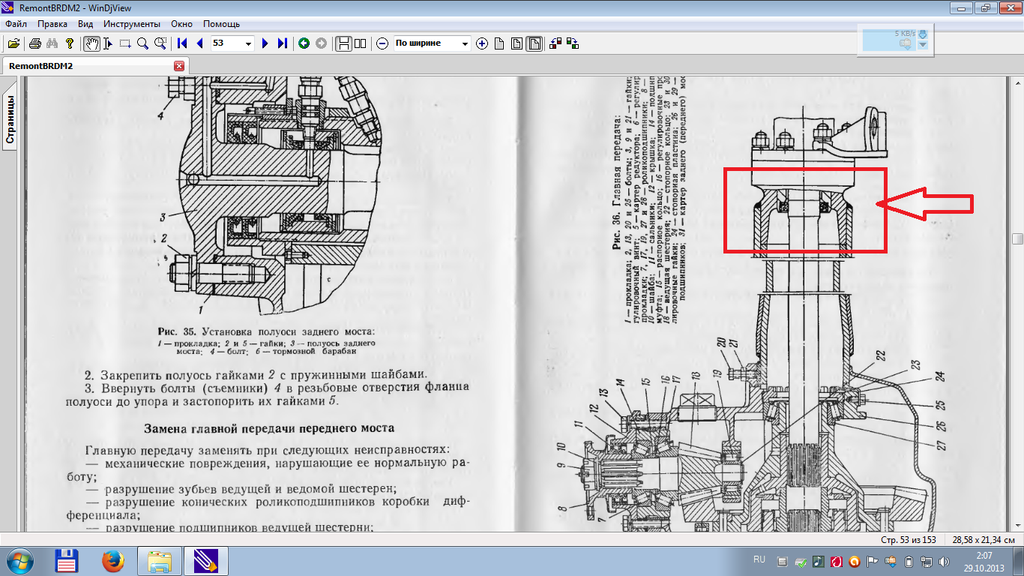Open the Помощь menu
The width and height of the screenshot is (1024, 576).
[221, 24]
